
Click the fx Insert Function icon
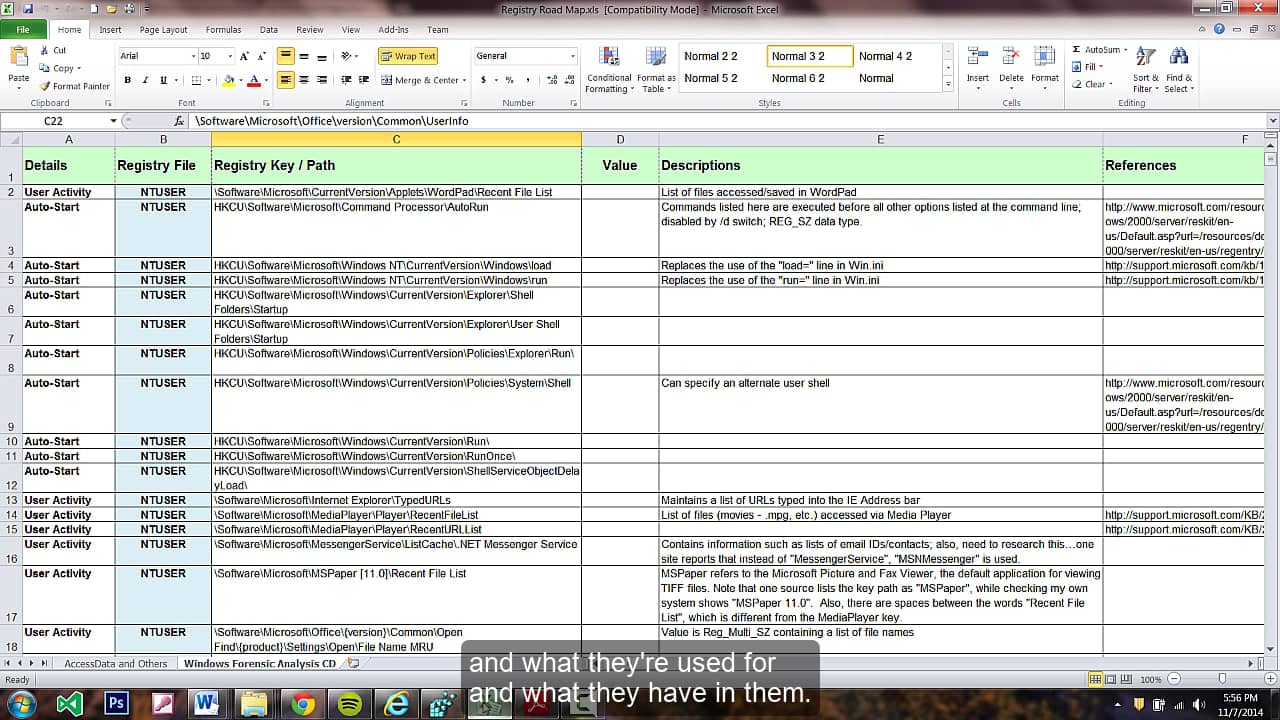coord(179,121)
